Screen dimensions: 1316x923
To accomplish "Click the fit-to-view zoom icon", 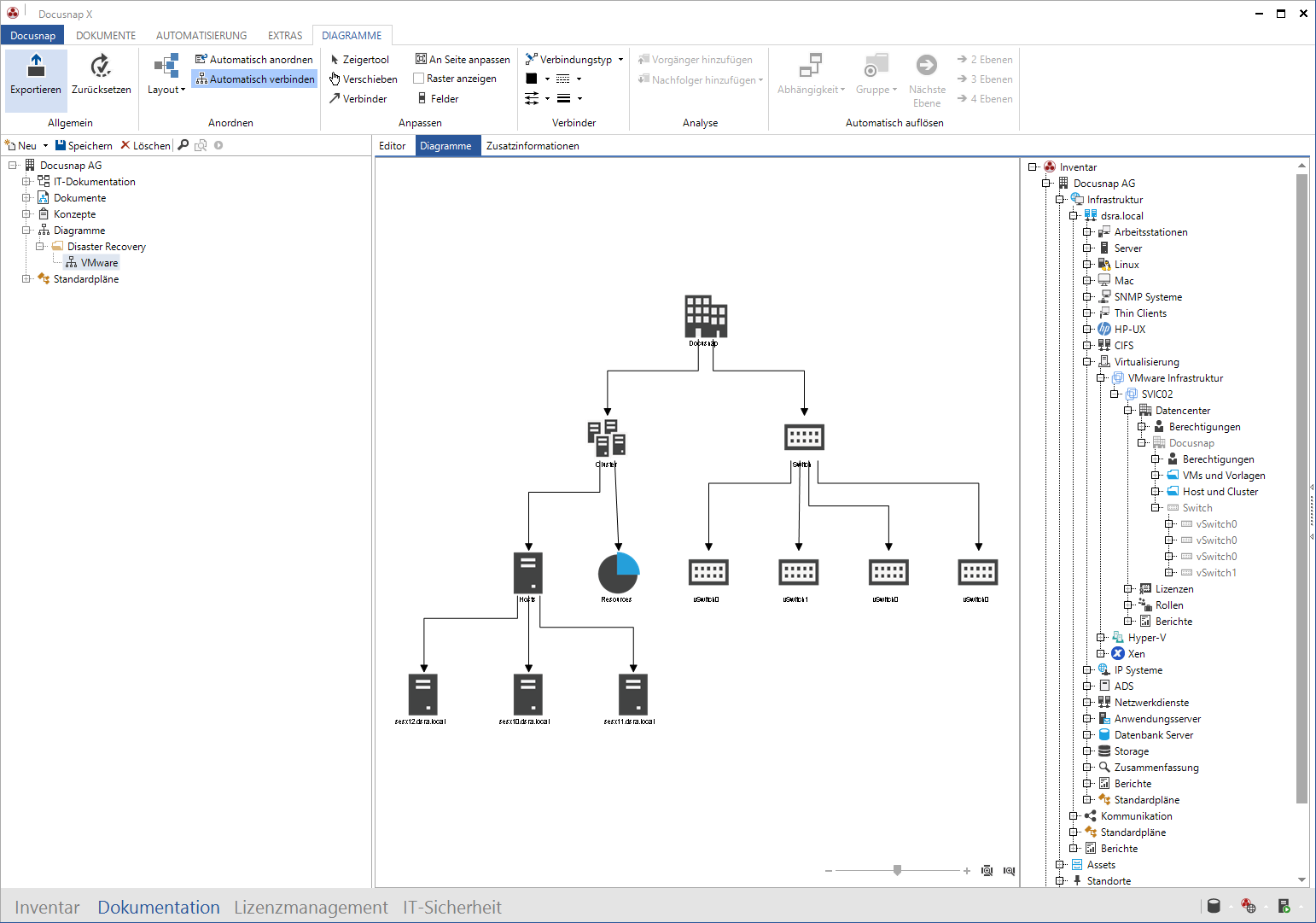I will 987,871.
